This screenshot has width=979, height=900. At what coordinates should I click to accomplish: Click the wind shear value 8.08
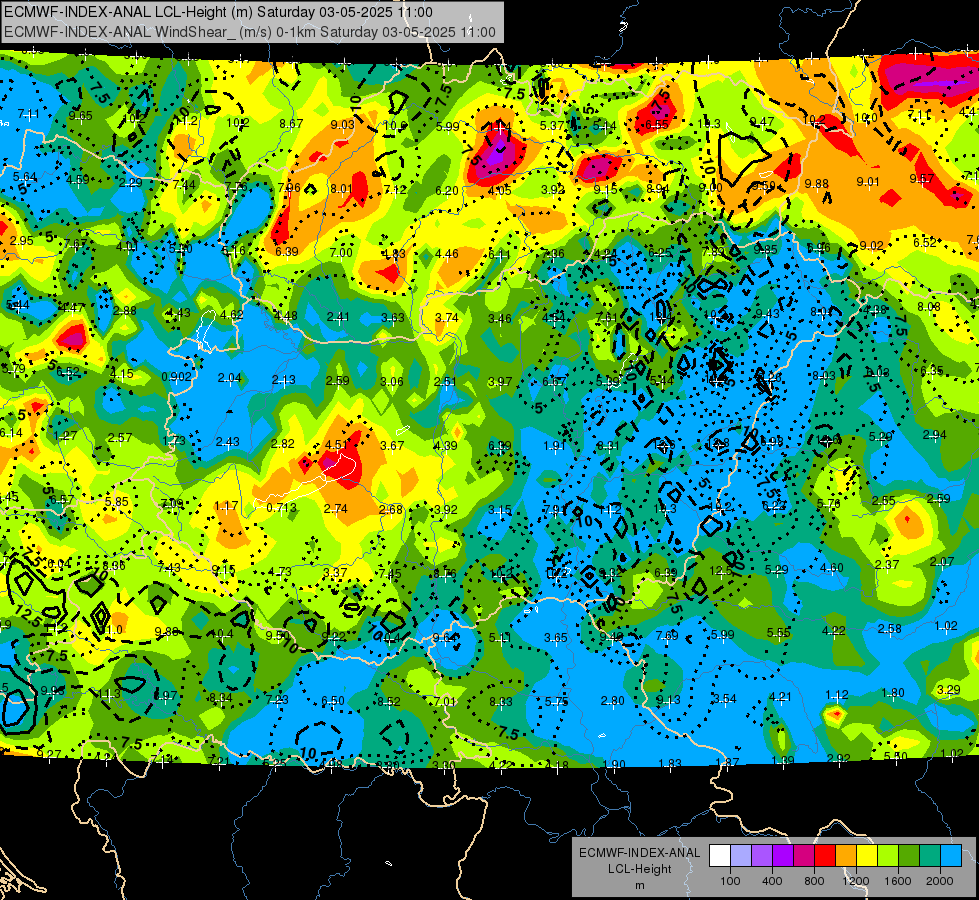[x=929, y=306]
